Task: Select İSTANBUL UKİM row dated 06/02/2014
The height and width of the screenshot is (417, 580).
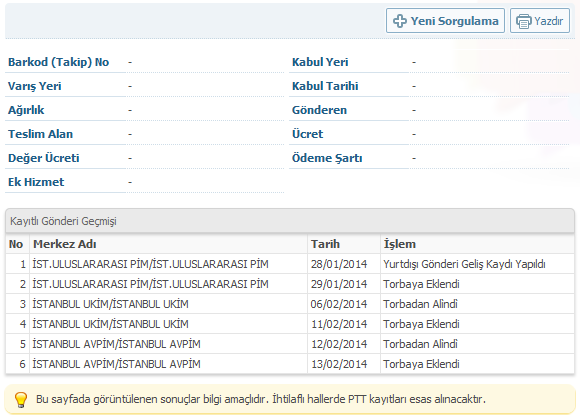Action: click(x=290, y=304)
